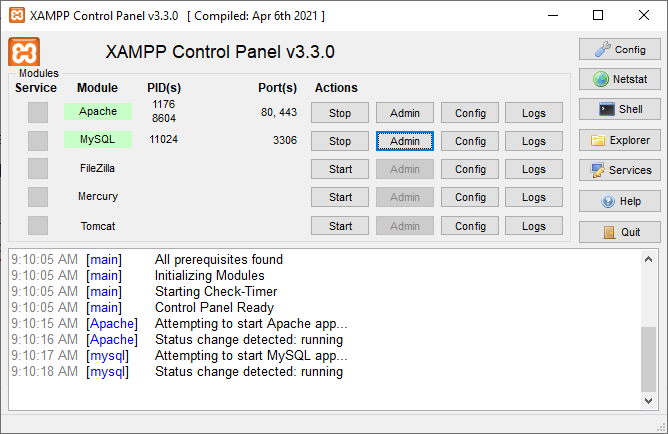Click the XAMPP title bar window icon
The image size is (668, 434).
pyautogui.click(x=16, y=16)
